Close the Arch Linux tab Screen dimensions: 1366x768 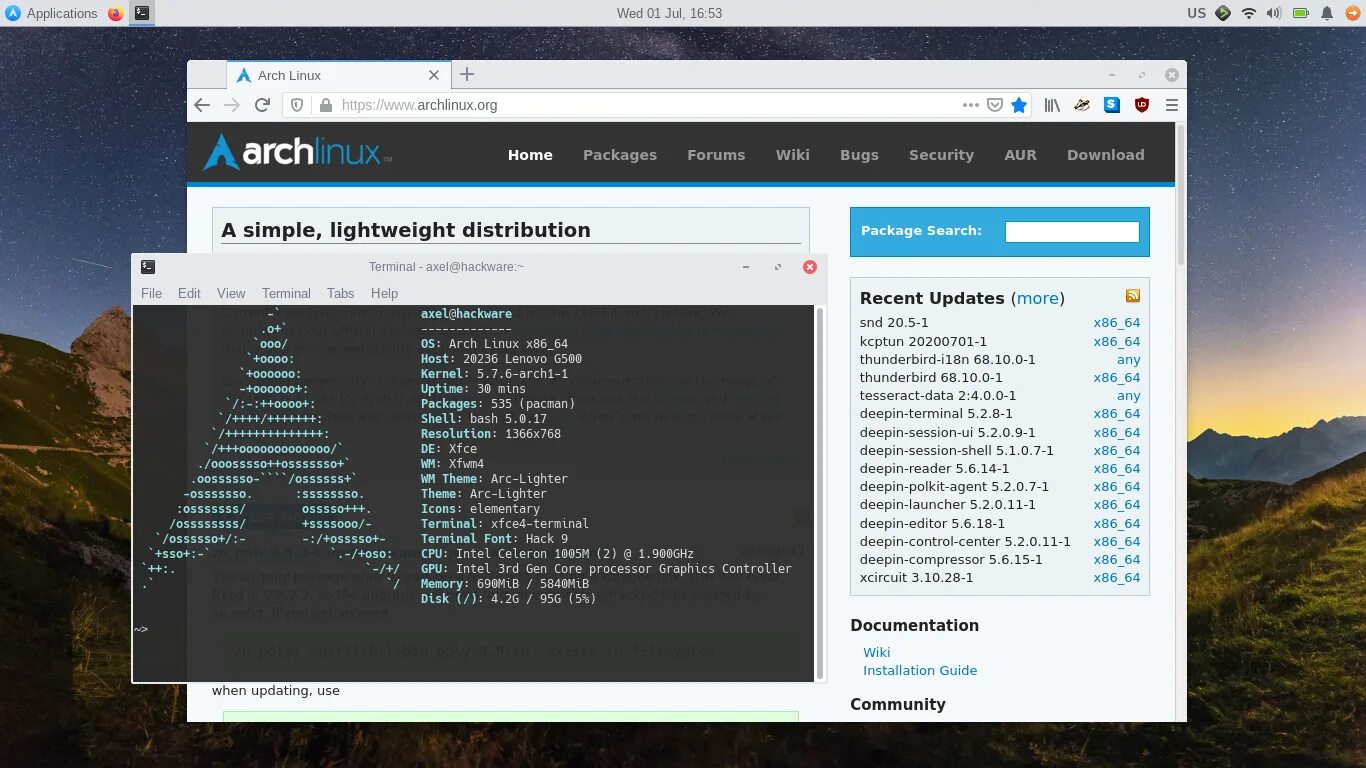[x=434, y=75]
